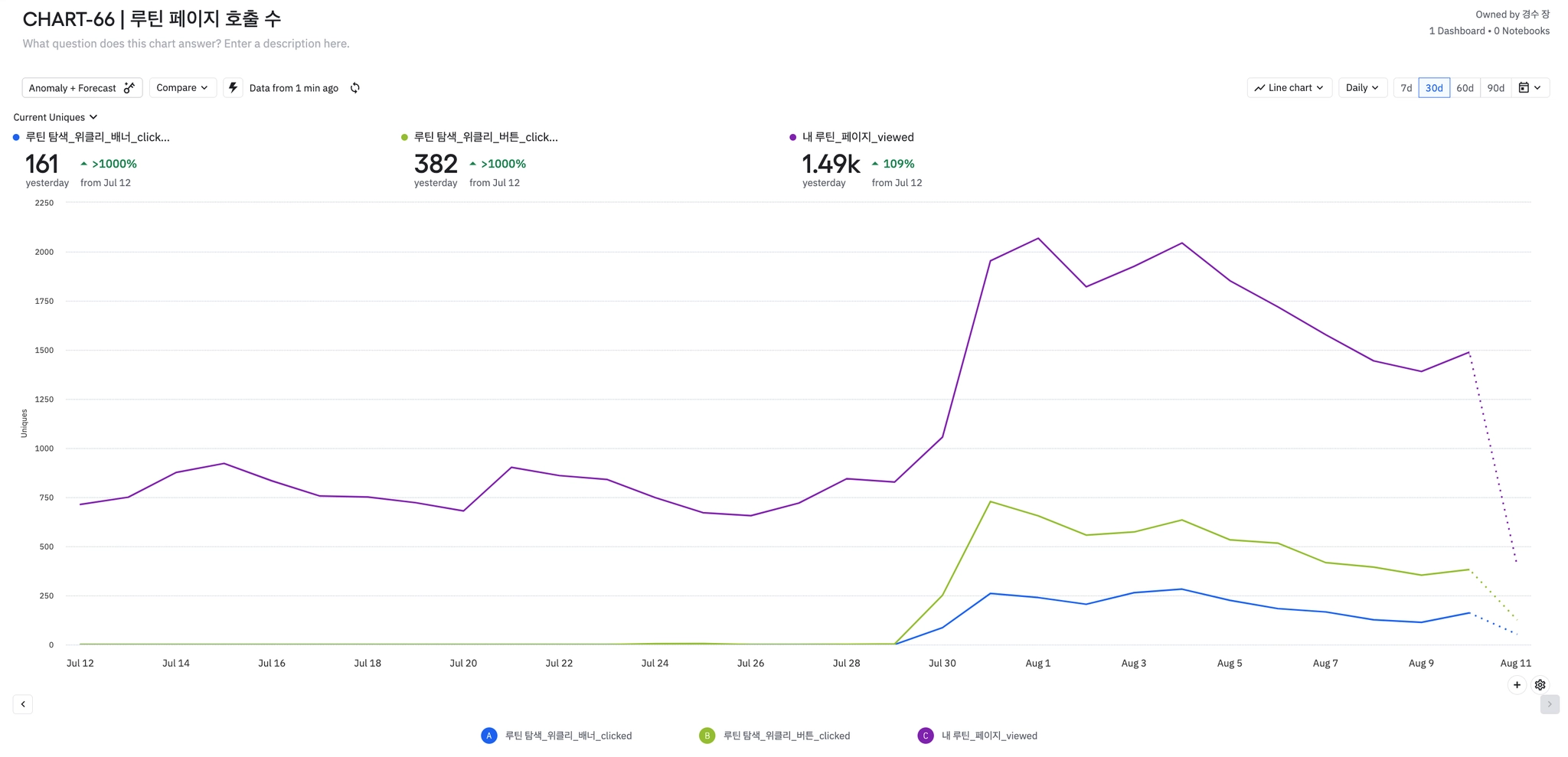The image size is (1568, 757).
Task: Click the Anomaly + Forecast button
Action: 82,88
